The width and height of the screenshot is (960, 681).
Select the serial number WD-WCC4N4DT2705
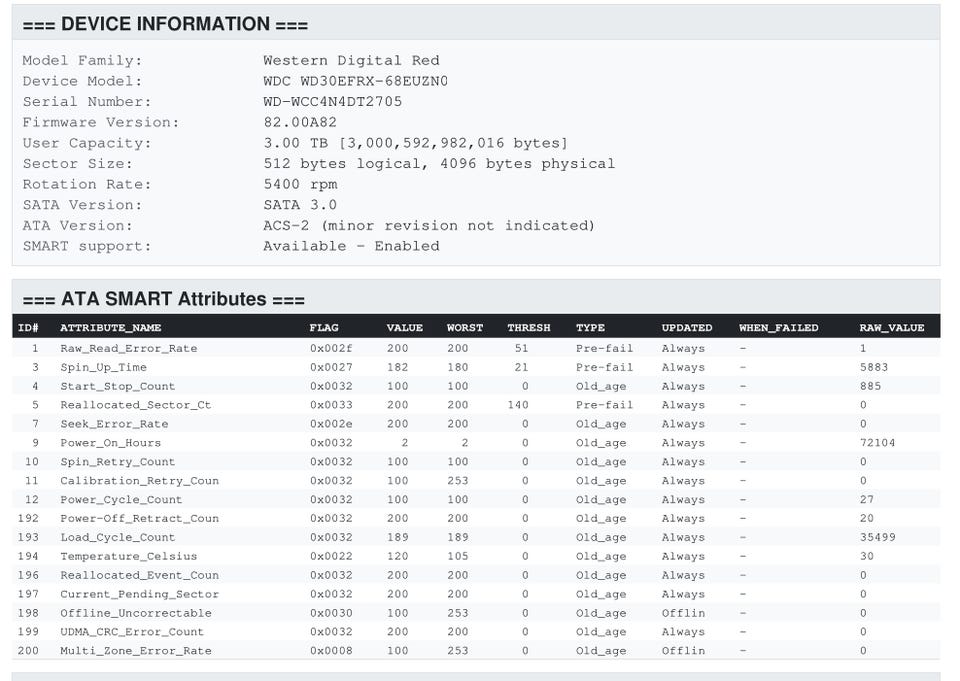[x=332, y=102]
